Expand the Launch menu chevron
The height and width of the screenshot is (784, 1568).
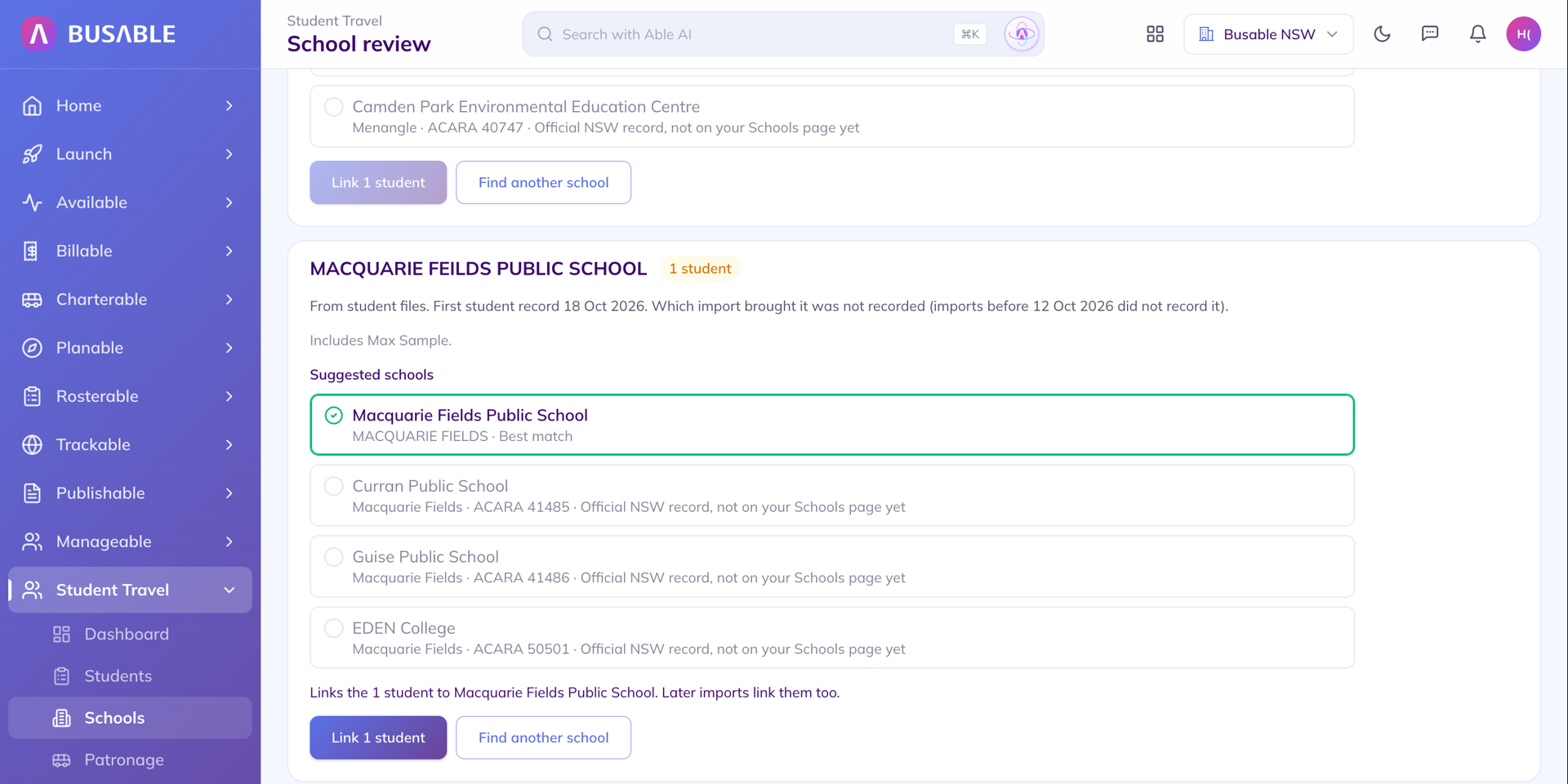pyautogui.click(x=229, y=154)
